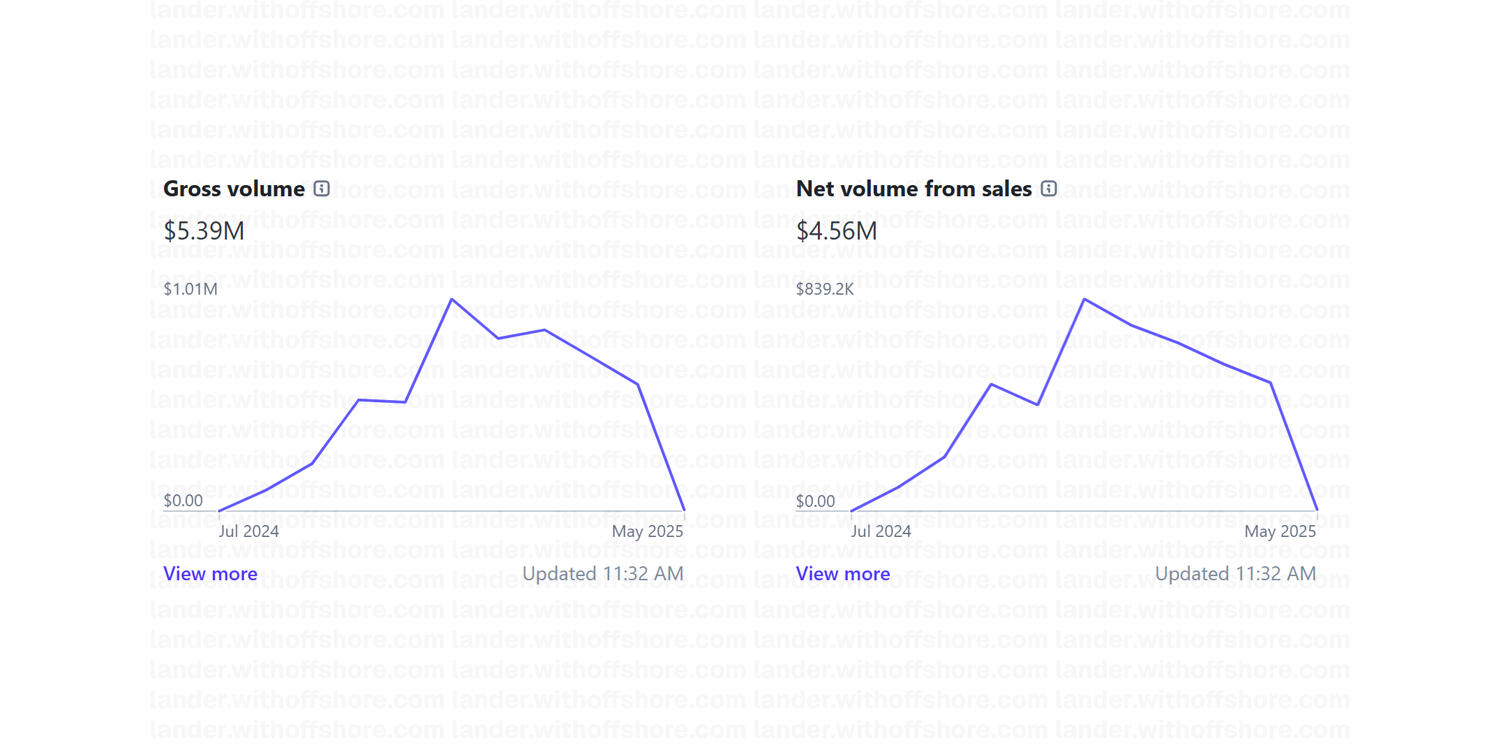
Task: Click the $1.01M axis label
Action: click(x=190, y=289)
